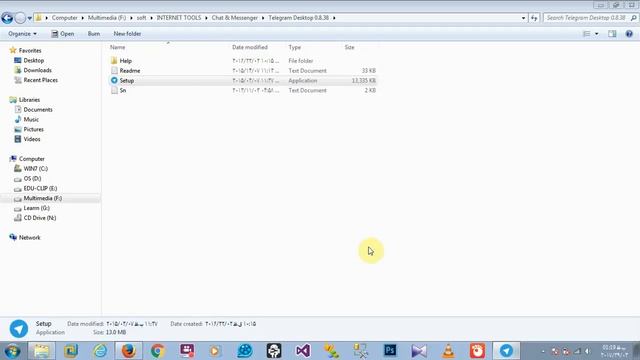Click New folder in the toolbar
This screenshot has width=640, height=360.
(127, 34)
